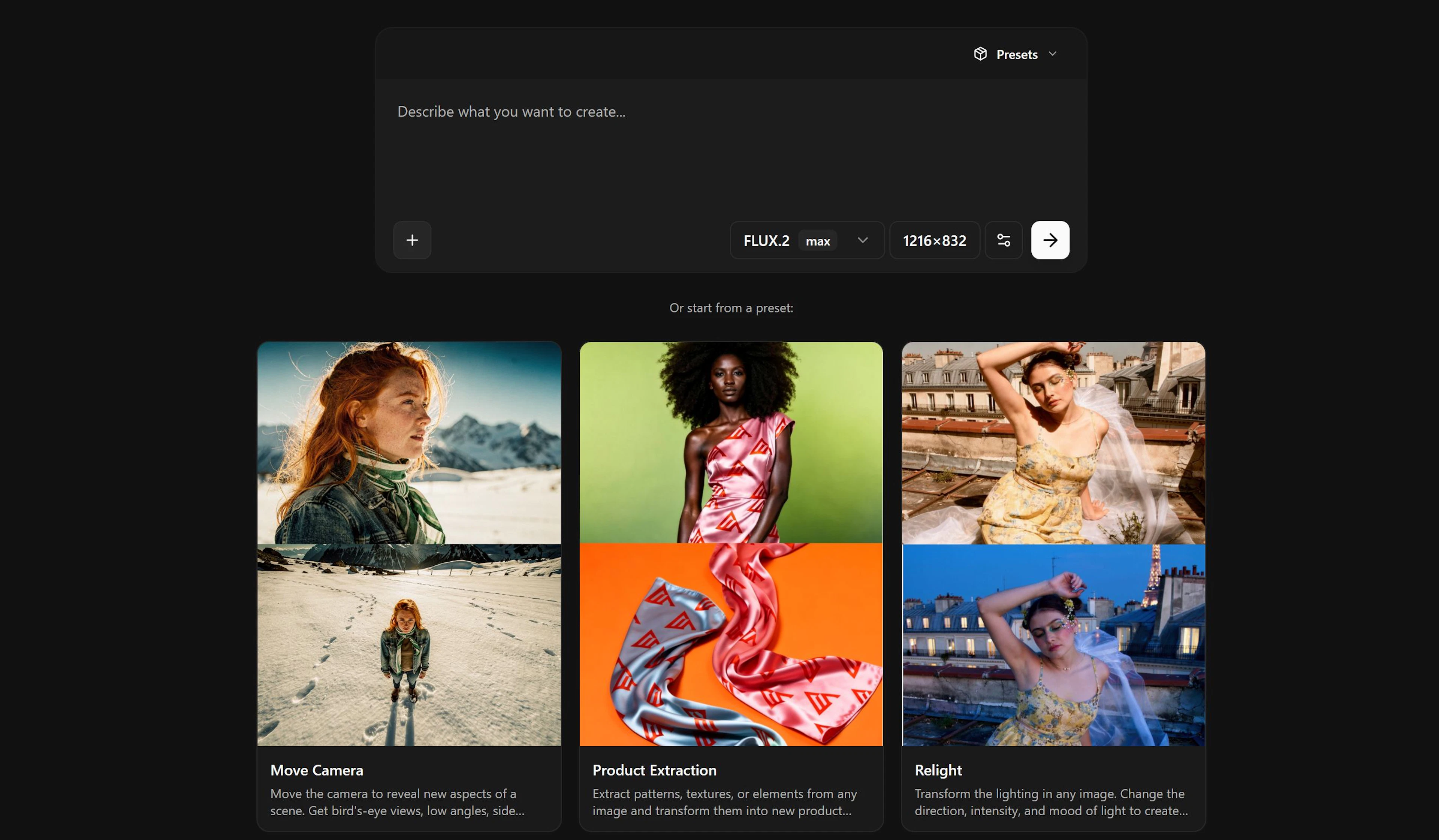The image size is (1439, 840).
Task: Open the Product Extraction model on green thumbnail
Action: [731, 442]
